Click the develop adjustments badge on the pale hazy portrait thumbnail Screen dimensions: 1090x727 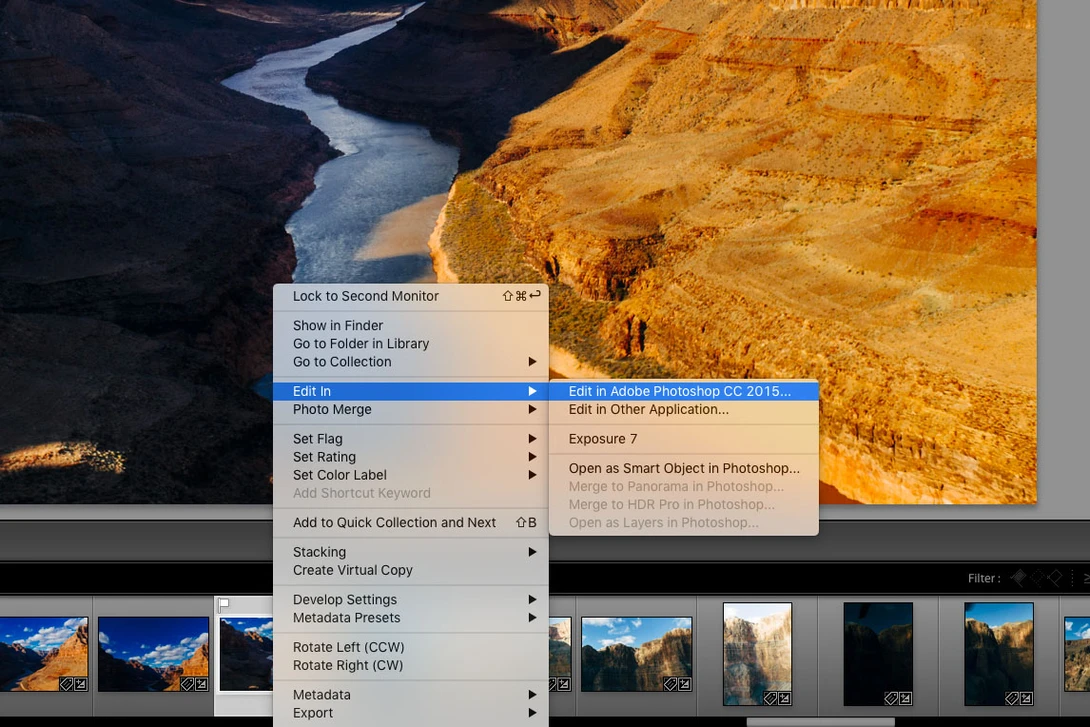tap(785, 698)
